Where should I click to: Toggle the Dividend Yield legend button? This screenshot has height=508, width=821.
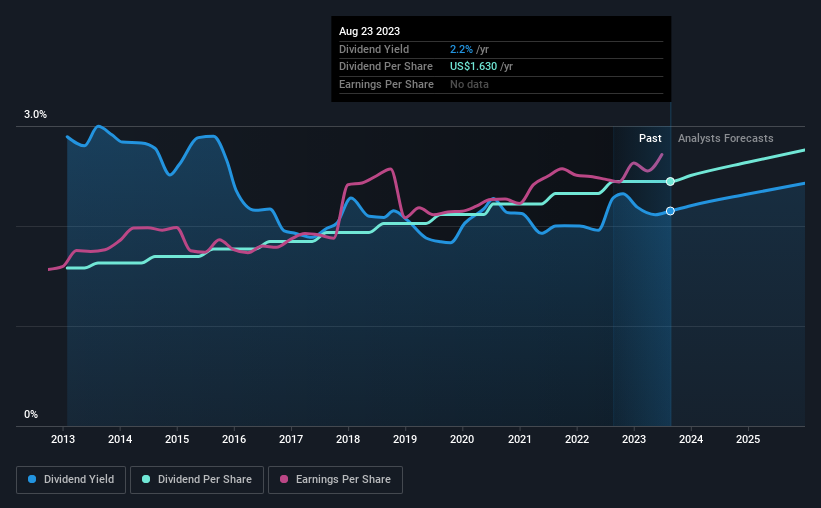click(x=71, y=480)
